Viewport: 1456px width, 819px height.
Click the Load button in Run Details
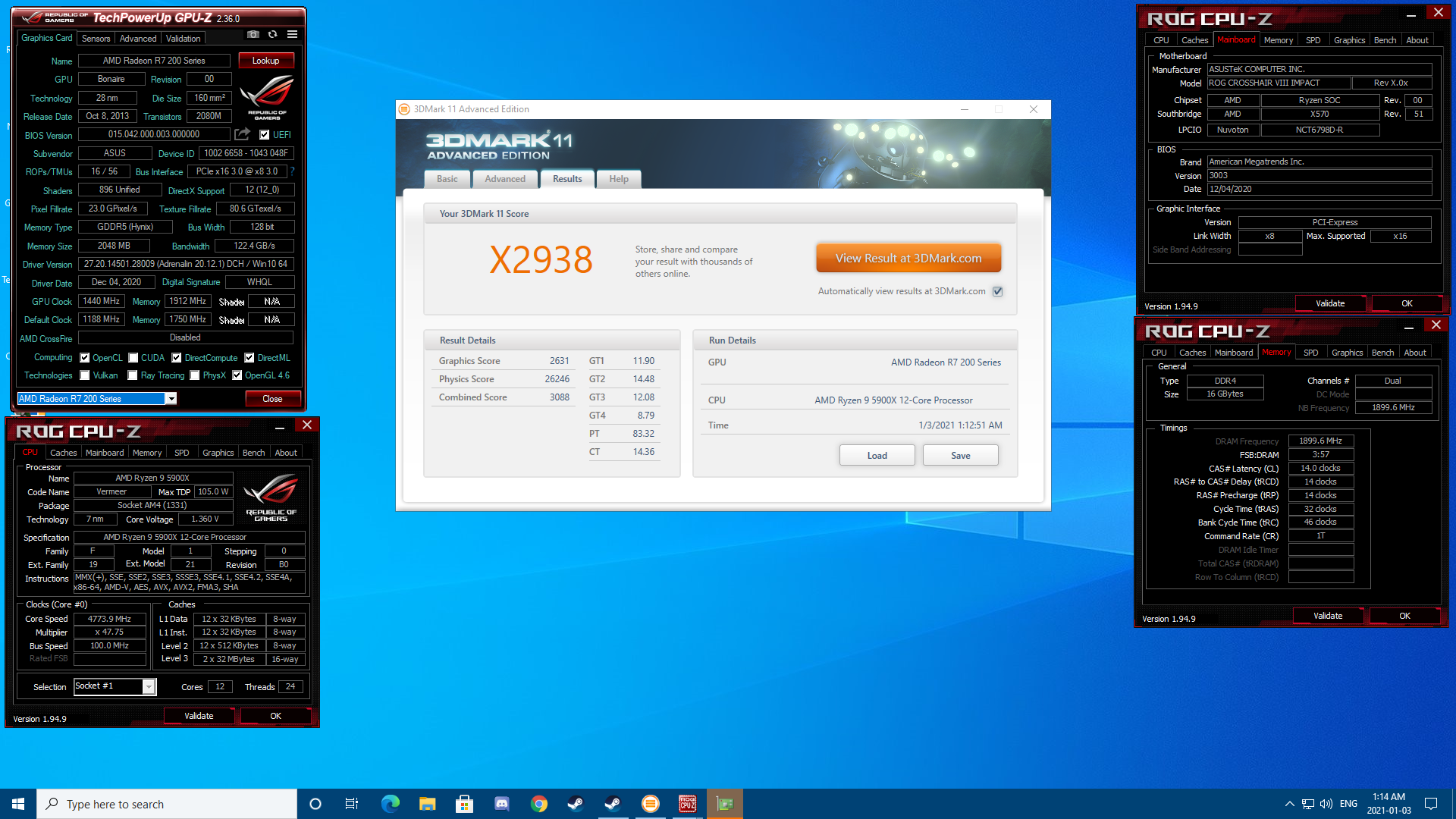pos(877,456)
